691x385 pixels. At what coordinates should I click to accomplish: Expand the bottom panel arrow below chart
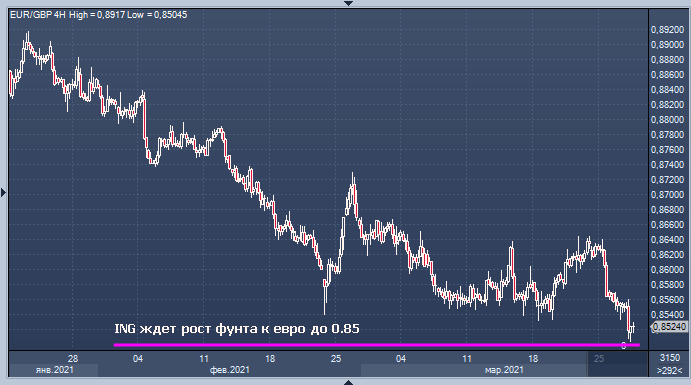348,382
